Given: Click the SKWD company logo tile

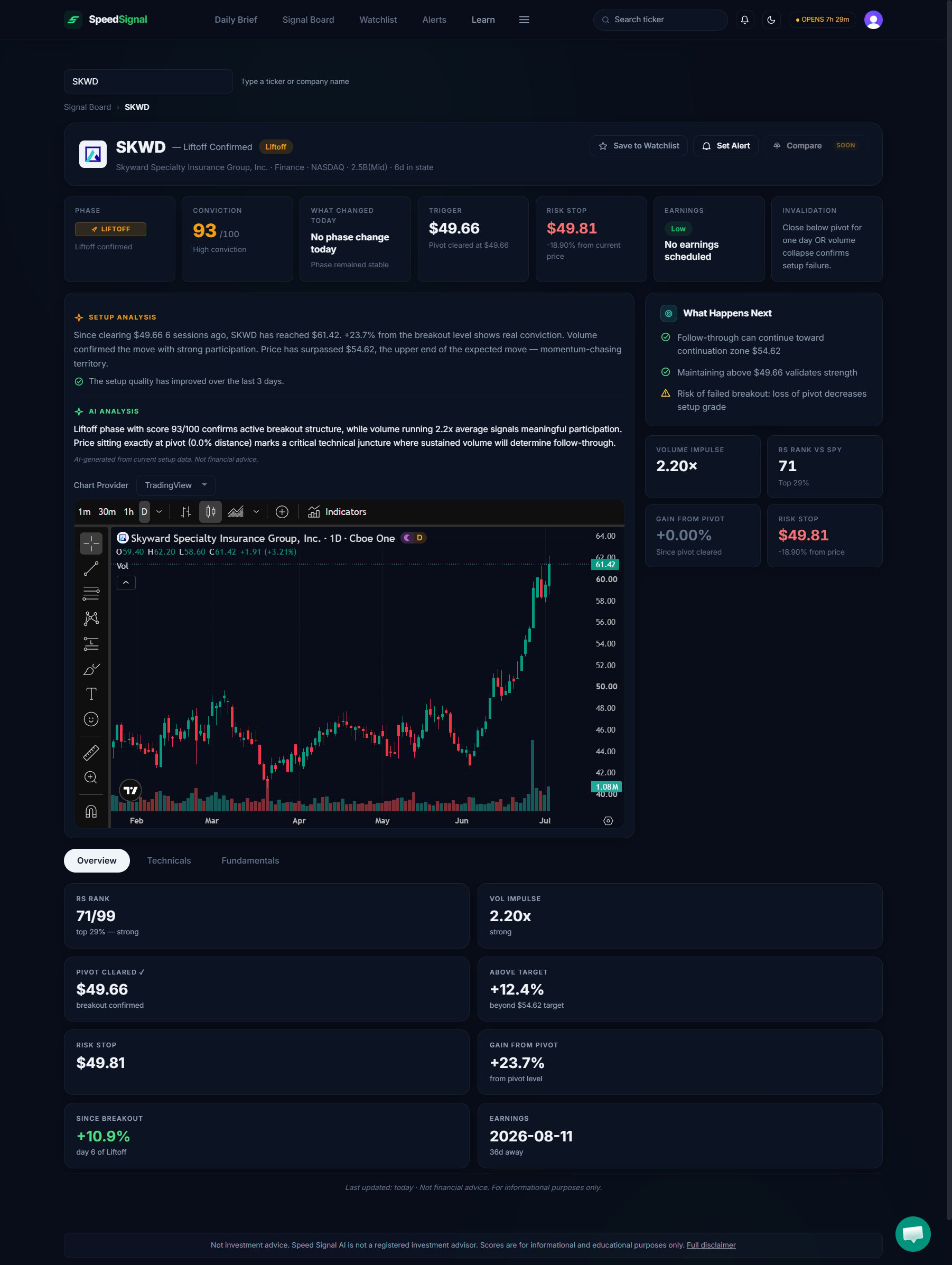Looking at the screenshot, I should pyautogui.click(x=92, y=154).
